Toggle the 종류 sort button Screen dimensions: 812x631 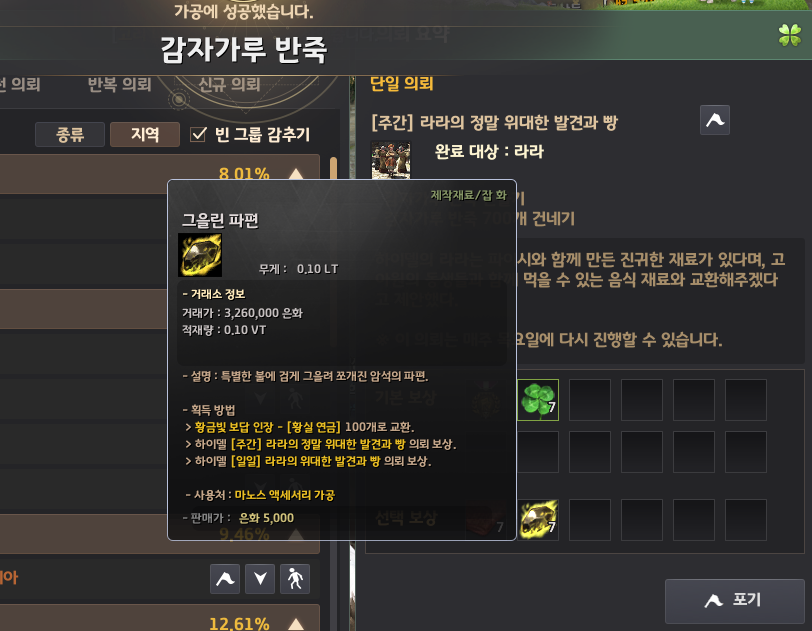click(70, 135)
